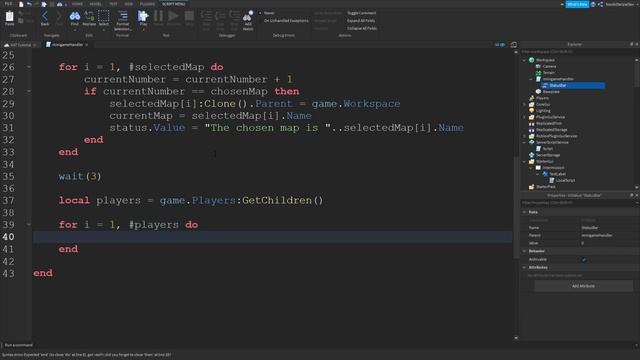
Task: Collapse the Workspace tree node
Action: point(524,60)
